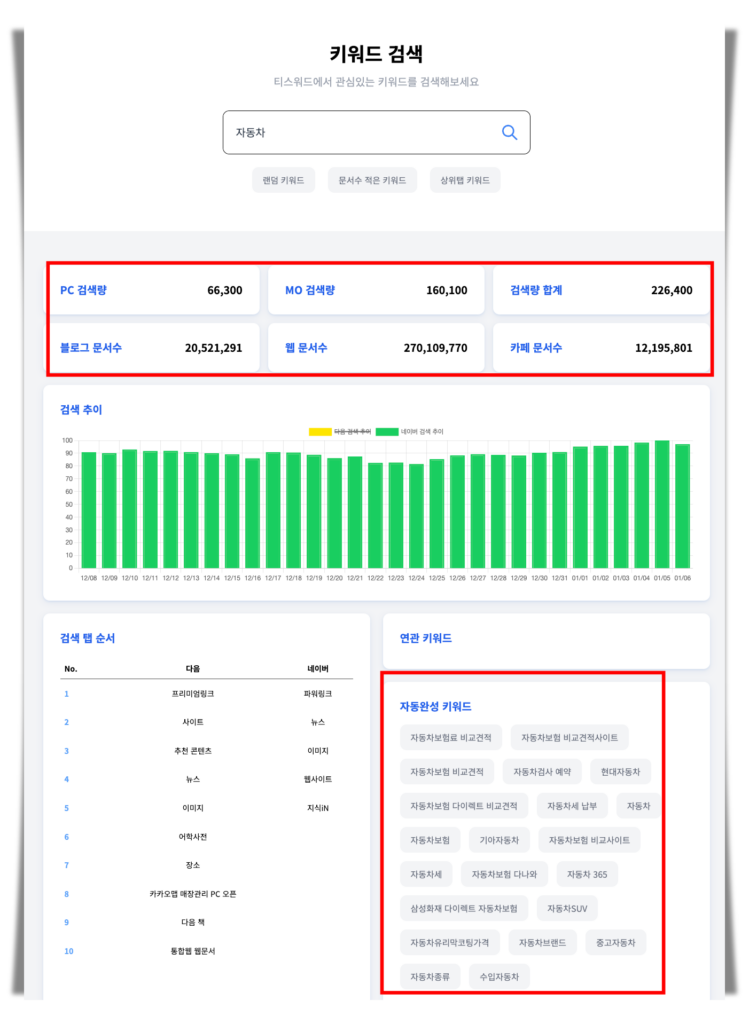Viewport: 749px width, 1024px height.
Task: Click the 수입자동차 keyword chip
Action: coord(500,976)
